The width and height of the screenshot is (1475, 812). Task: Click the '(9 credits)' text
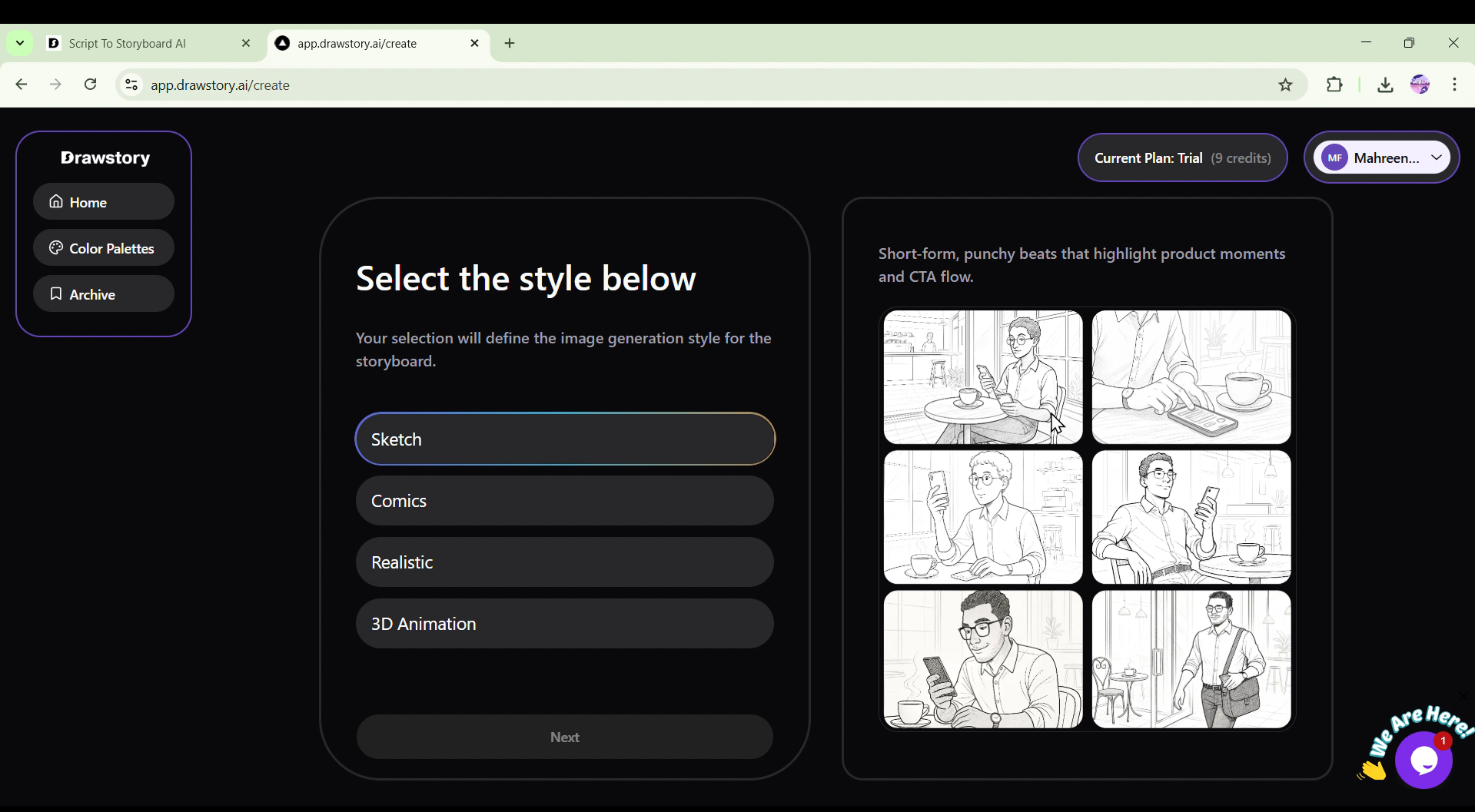coord(1241,158)
